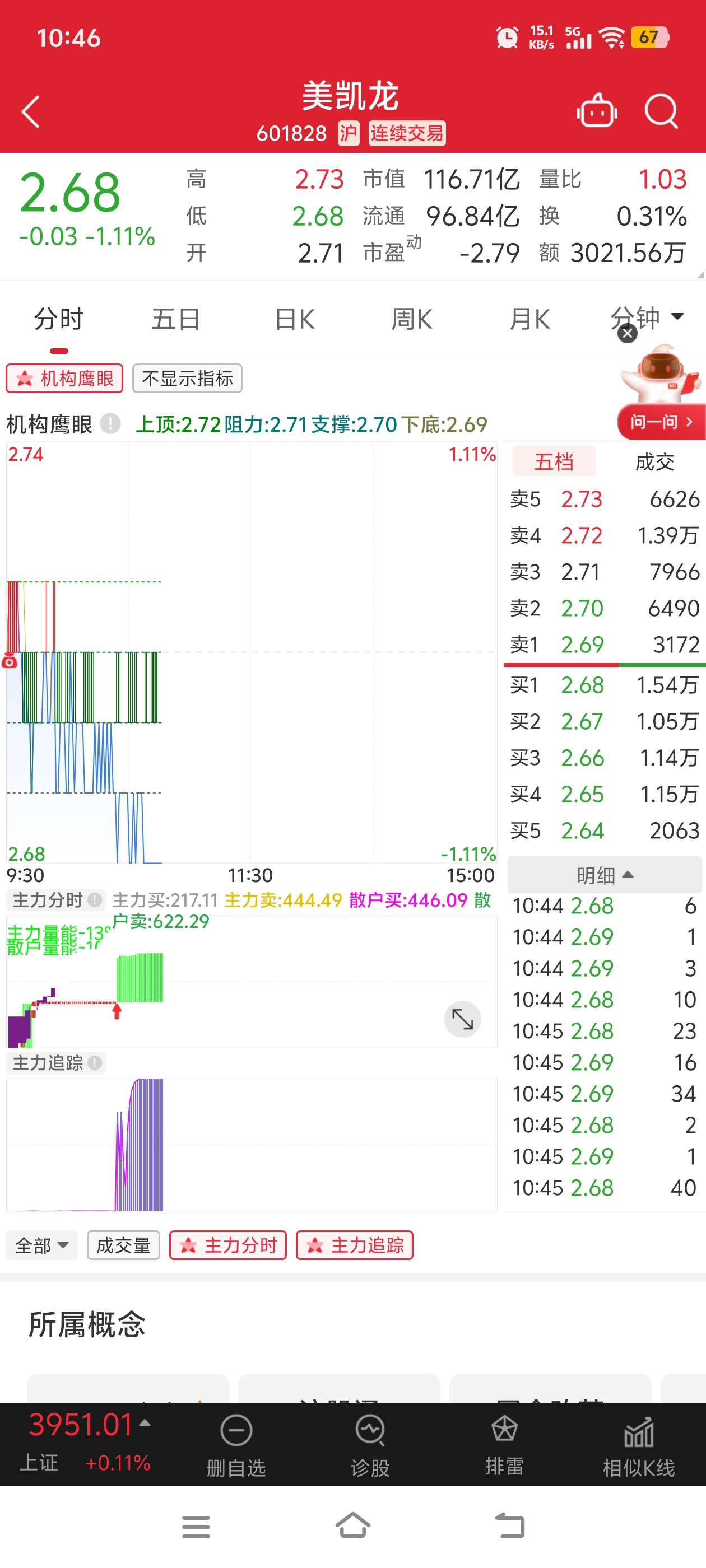
Task: Select the 成交 tab
Action: coord(655,461)
